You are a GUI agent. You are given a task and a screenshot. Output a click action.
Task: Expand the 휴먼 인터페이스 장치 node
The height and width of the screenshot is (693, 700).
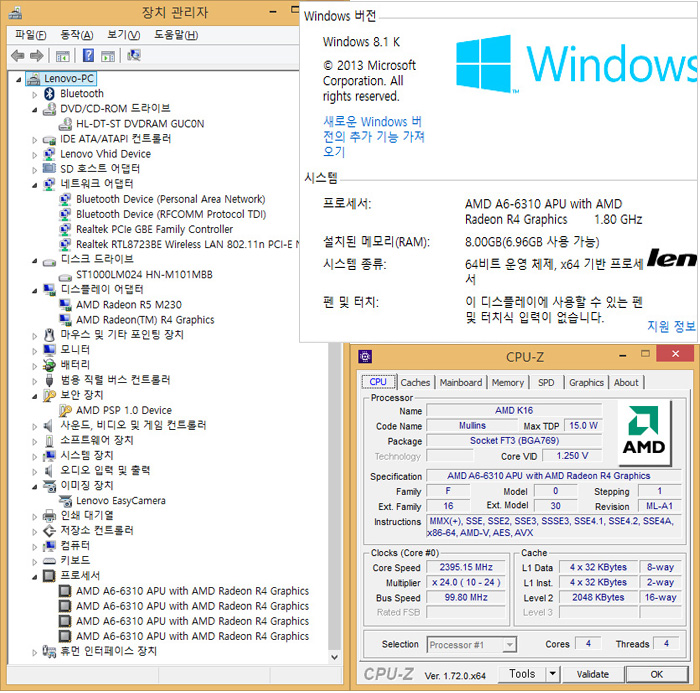pyautogui.click(x=35, y=652)
